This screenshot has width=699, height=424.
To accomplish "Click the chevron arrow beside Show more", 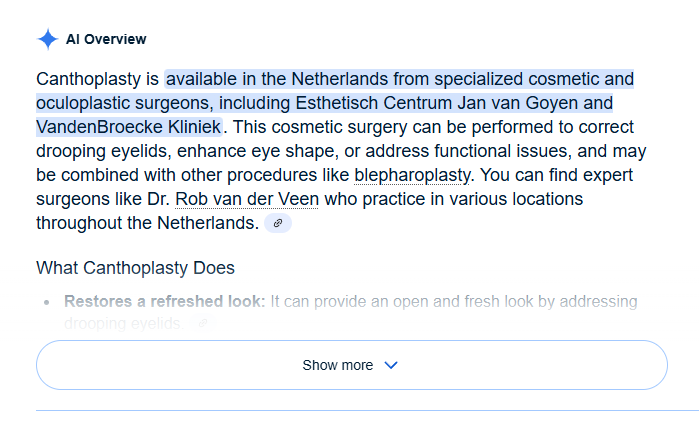I will [391, 365].
